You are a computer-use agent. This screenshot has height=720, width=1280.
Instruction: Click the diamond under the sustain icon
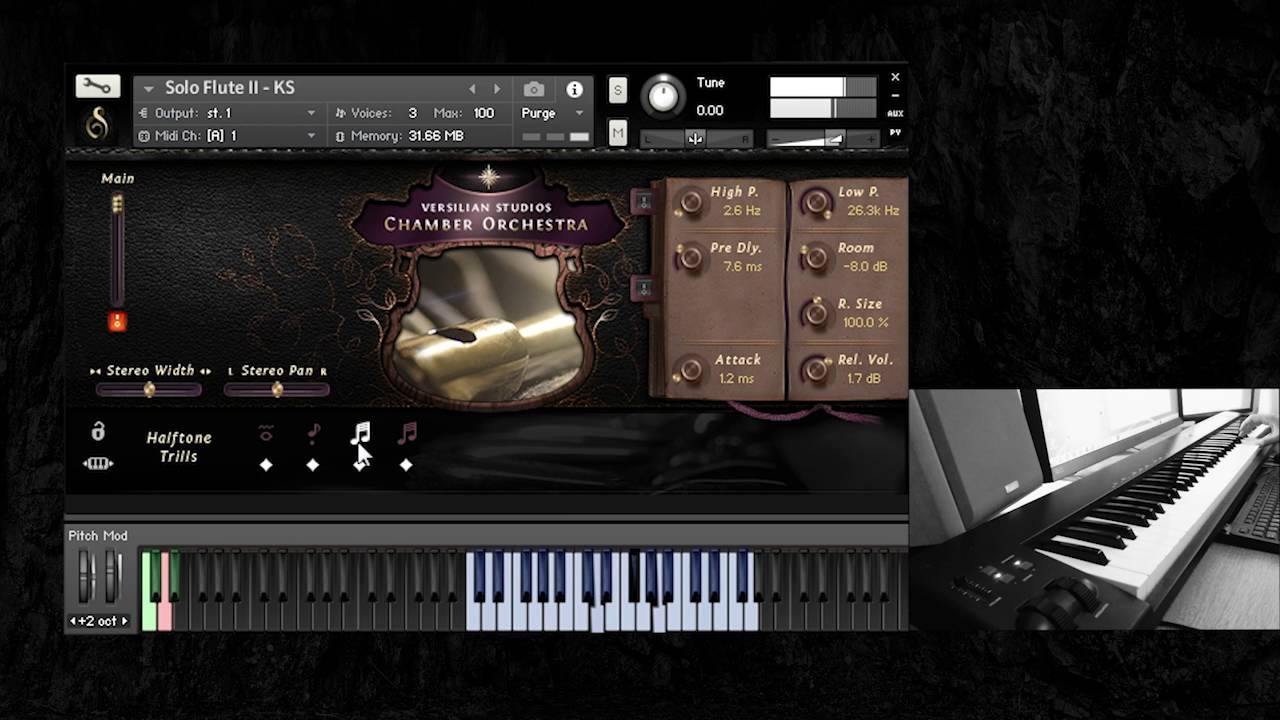pyautogui.click(x=266, y=465)
